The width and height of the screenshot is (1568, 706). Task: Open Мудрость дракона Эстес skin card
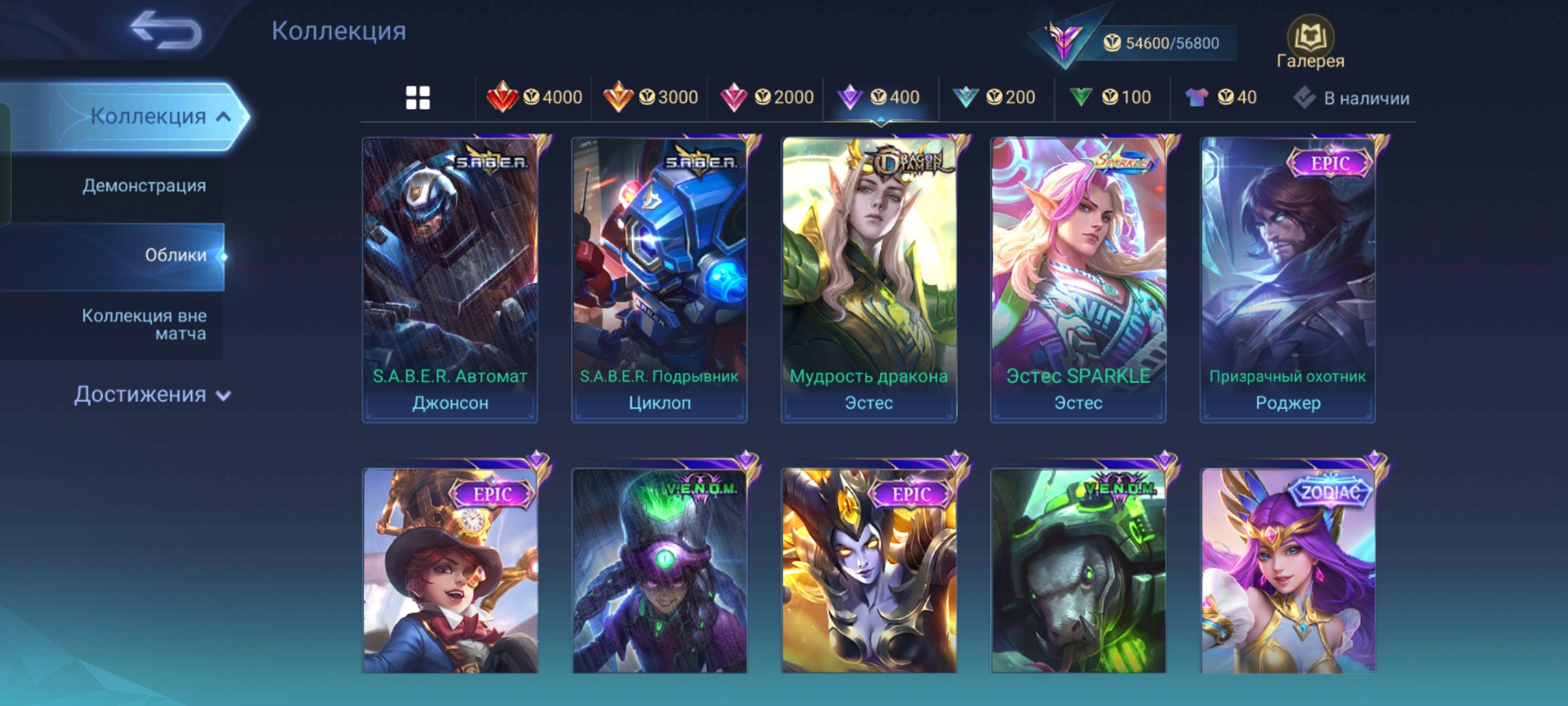click(x=869, y=280)
